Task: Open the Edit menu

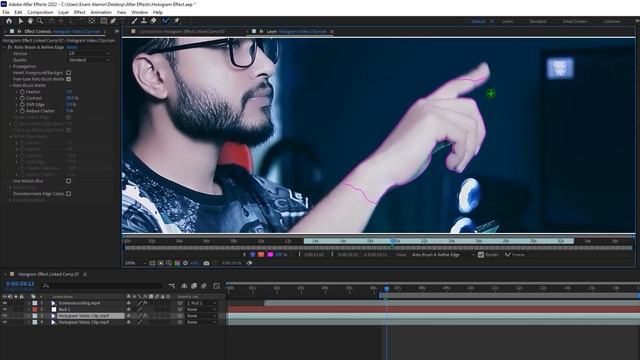Action: (x=18, y=12)
